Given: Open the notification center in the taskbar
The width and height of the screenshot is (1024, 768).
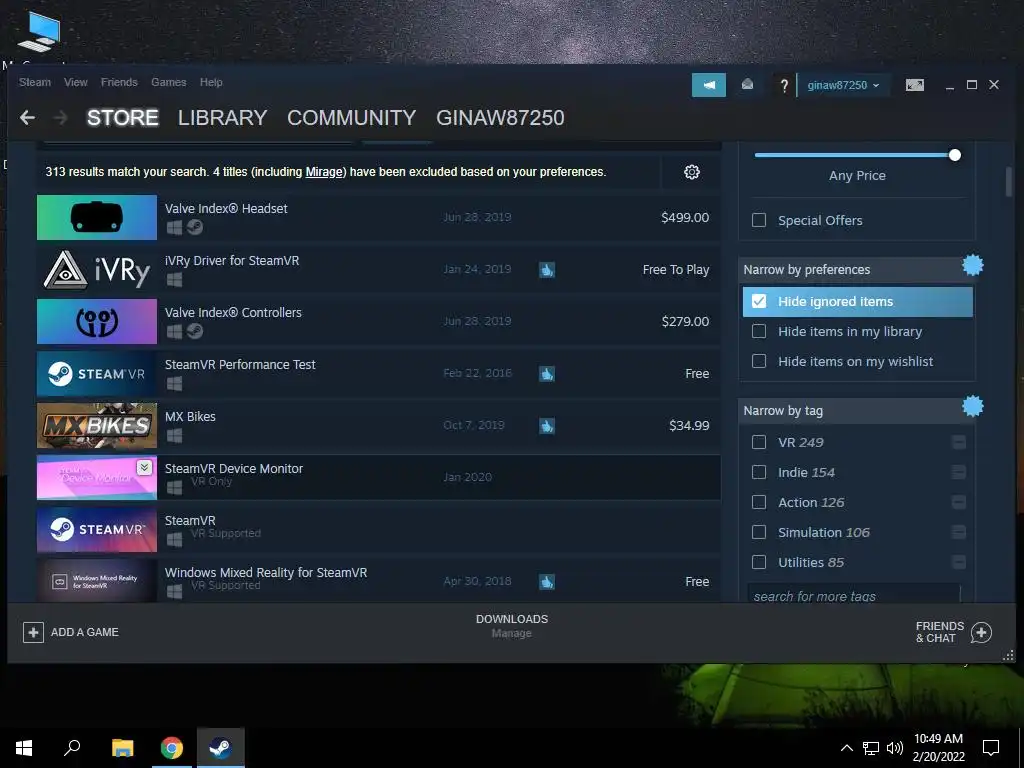Looking at the screenshot, I should 991,748.
